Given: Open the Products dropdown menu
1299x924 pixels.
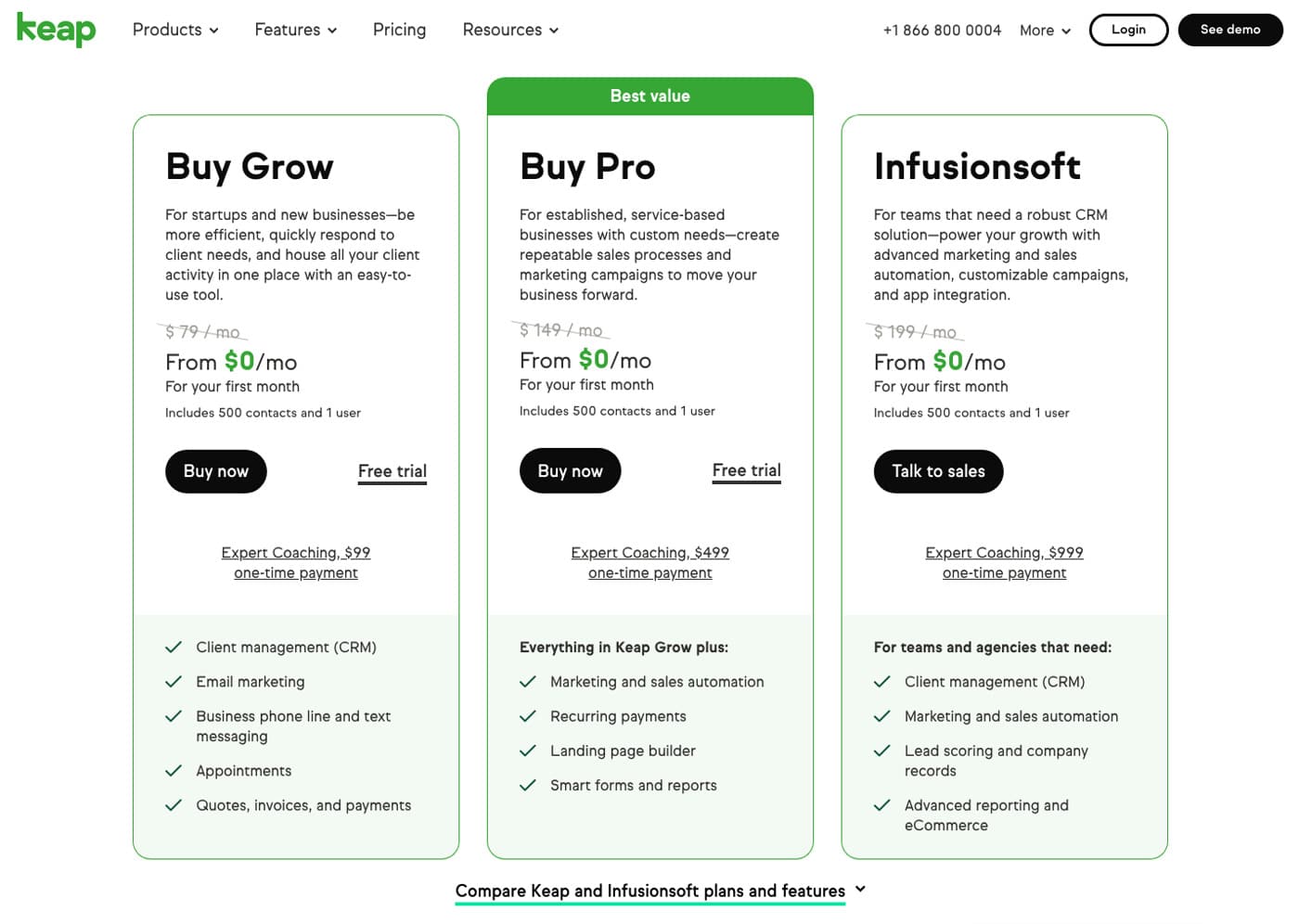Looking at the screenshot, I should coord(175,30).
